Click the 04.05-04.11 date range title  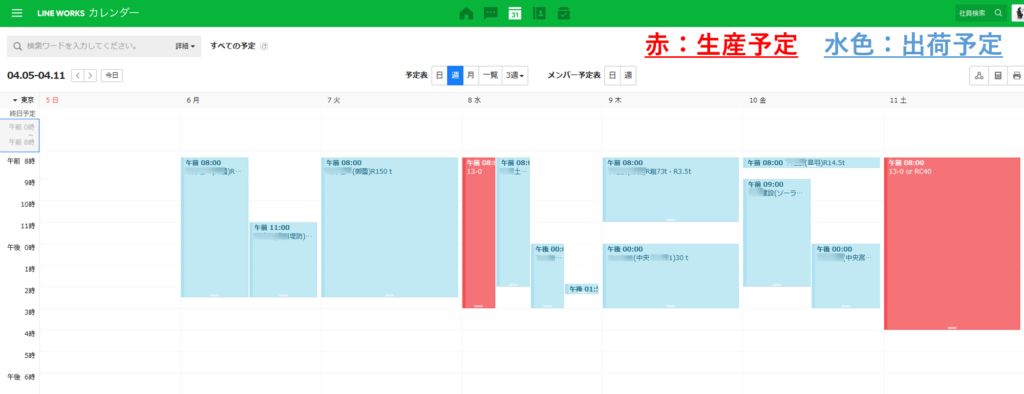36,75
